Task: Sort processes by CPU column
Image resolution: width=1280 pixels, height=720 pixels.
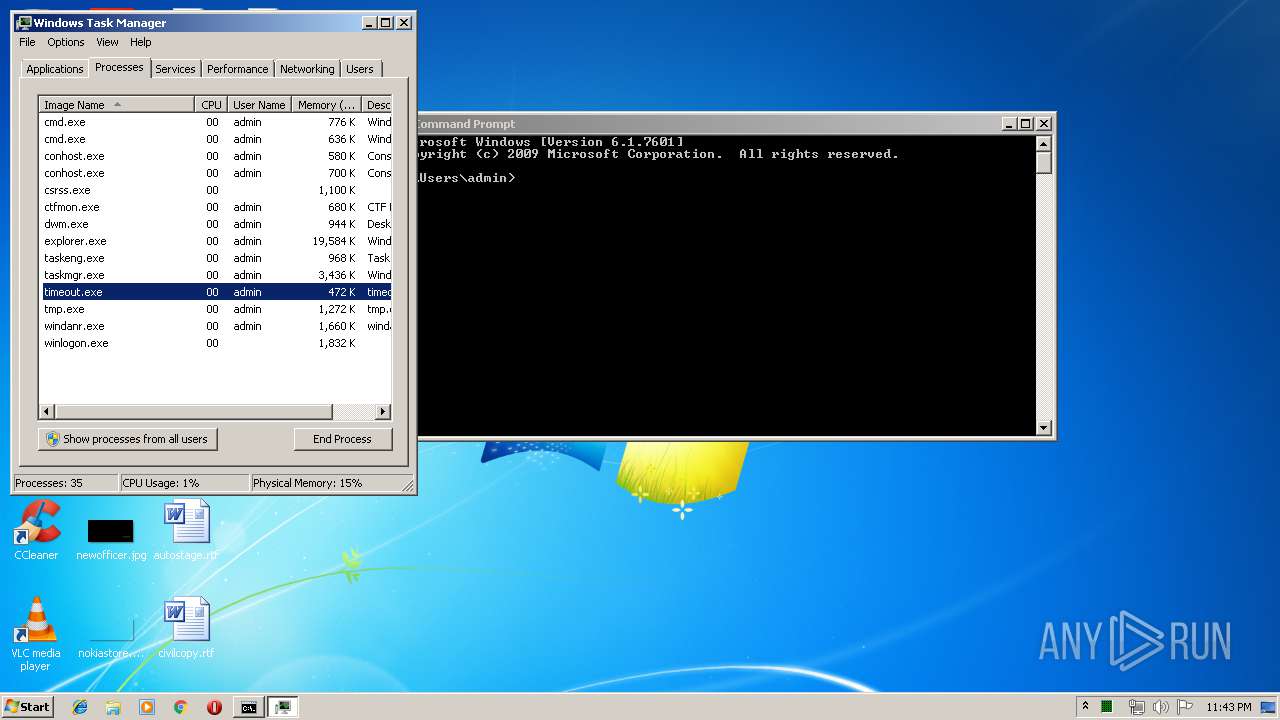Action: coord(211,105)
